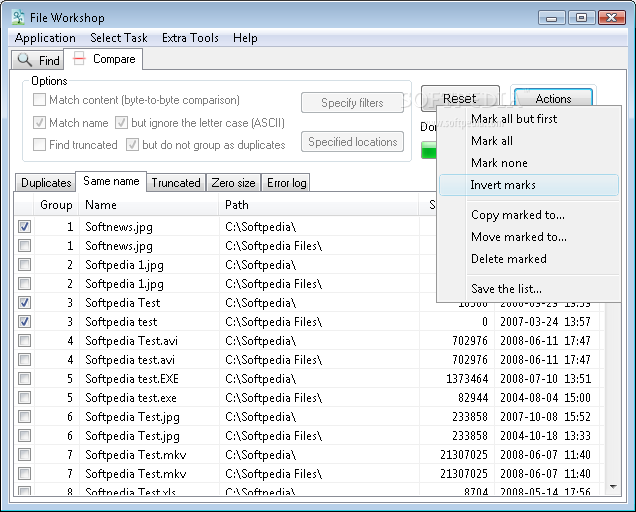Click the Reset button
The width and height of the screenshot is (636, 512).
click(x=460, y=98)
